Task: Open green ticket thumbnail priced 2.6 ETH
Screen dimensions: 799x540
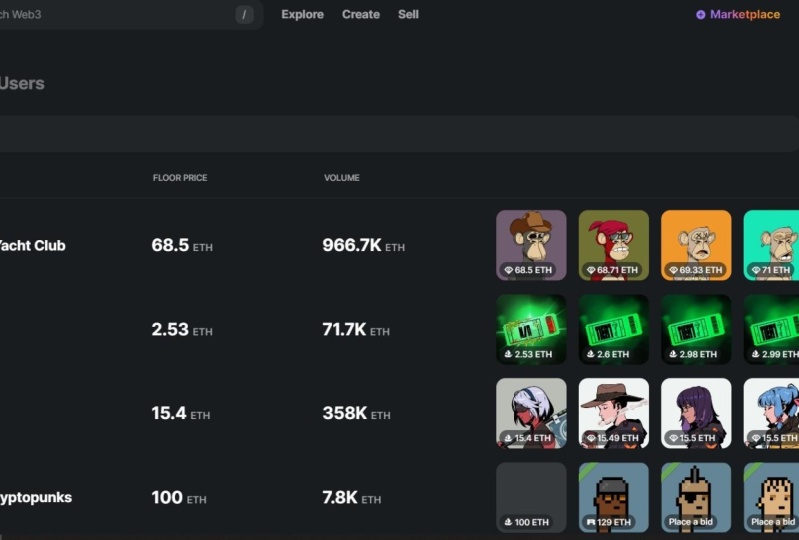Action: [x=614, y=329]
